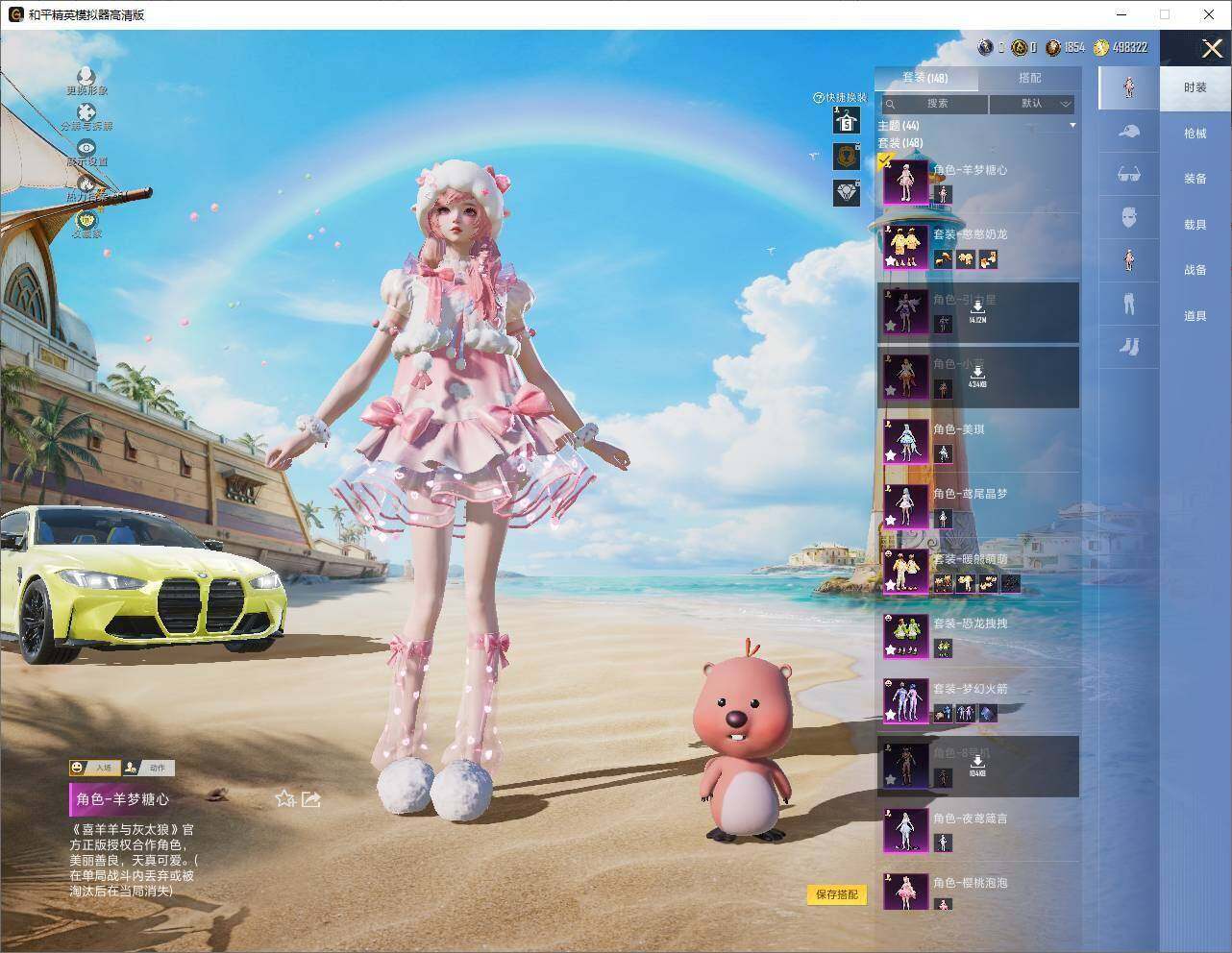The width and height of the screenshot is (1232, 953).
Task: Select the 入场 entrance toggle
Action: point(94,768)
